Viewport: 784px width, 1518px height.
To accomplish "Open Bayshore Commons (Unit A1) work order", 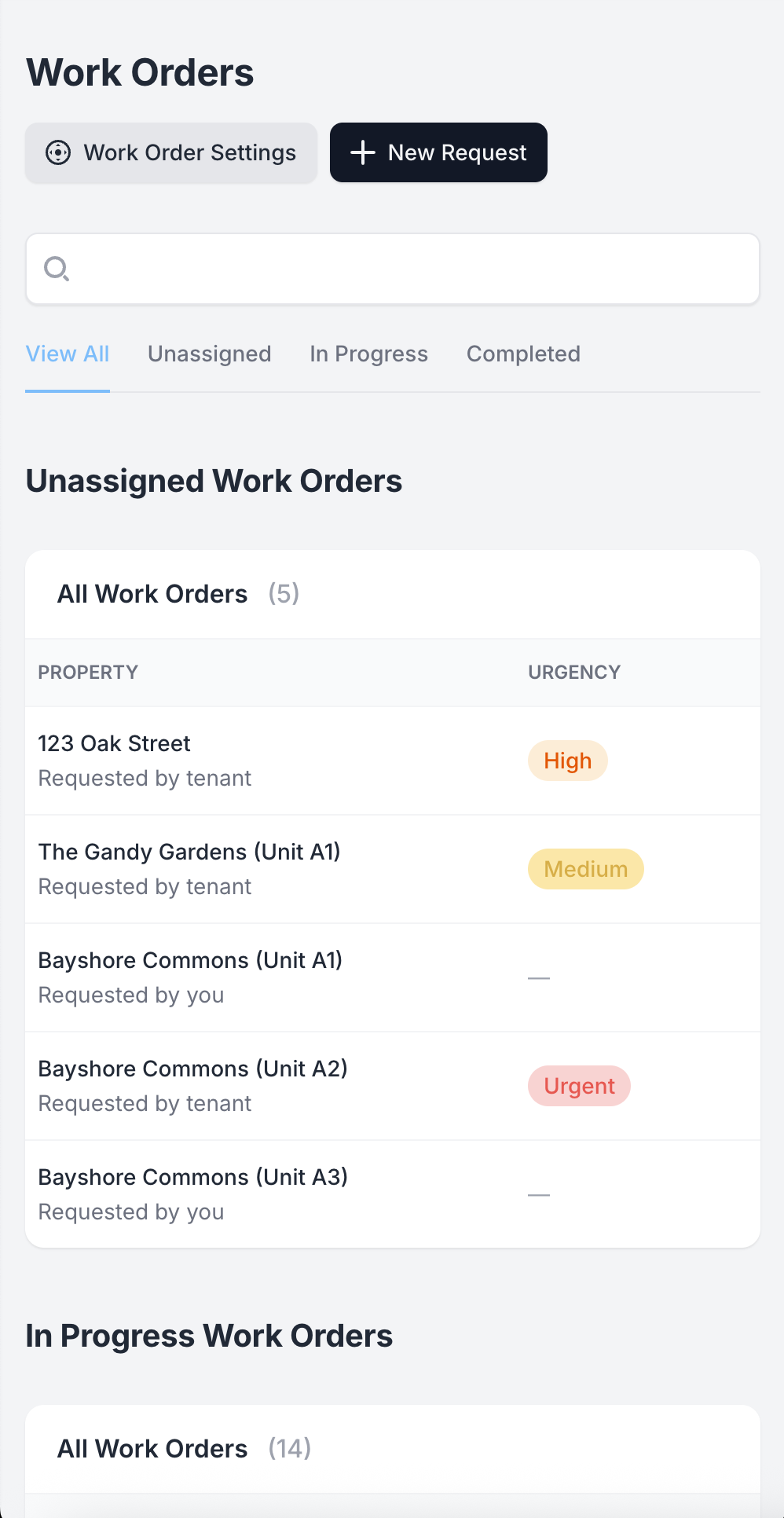I will [190, 960].
